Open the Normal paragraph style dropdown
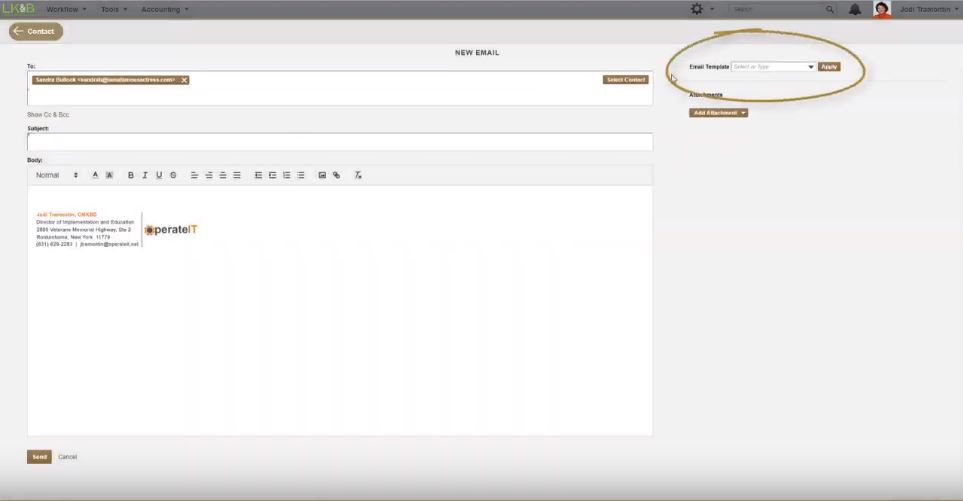This screenshot has width=963, height=501. 57,175
